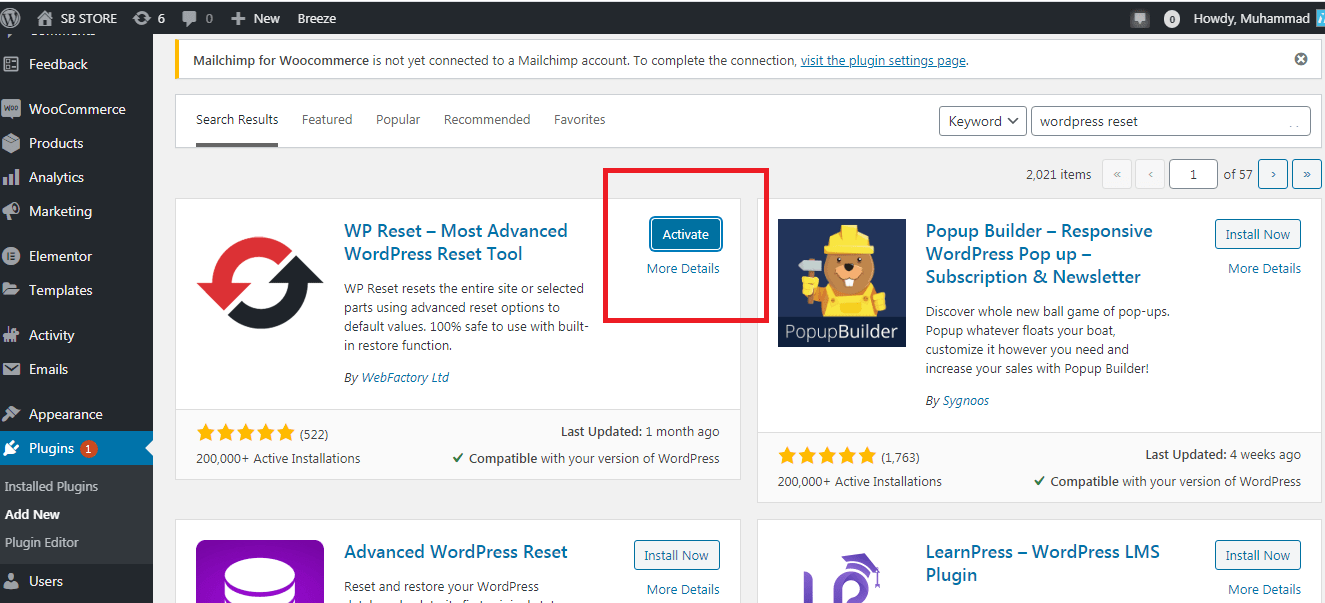The width and height of the screenshot is (1325, 603).
Task: Open the WordPress logo menu
Action: [12, 18]
